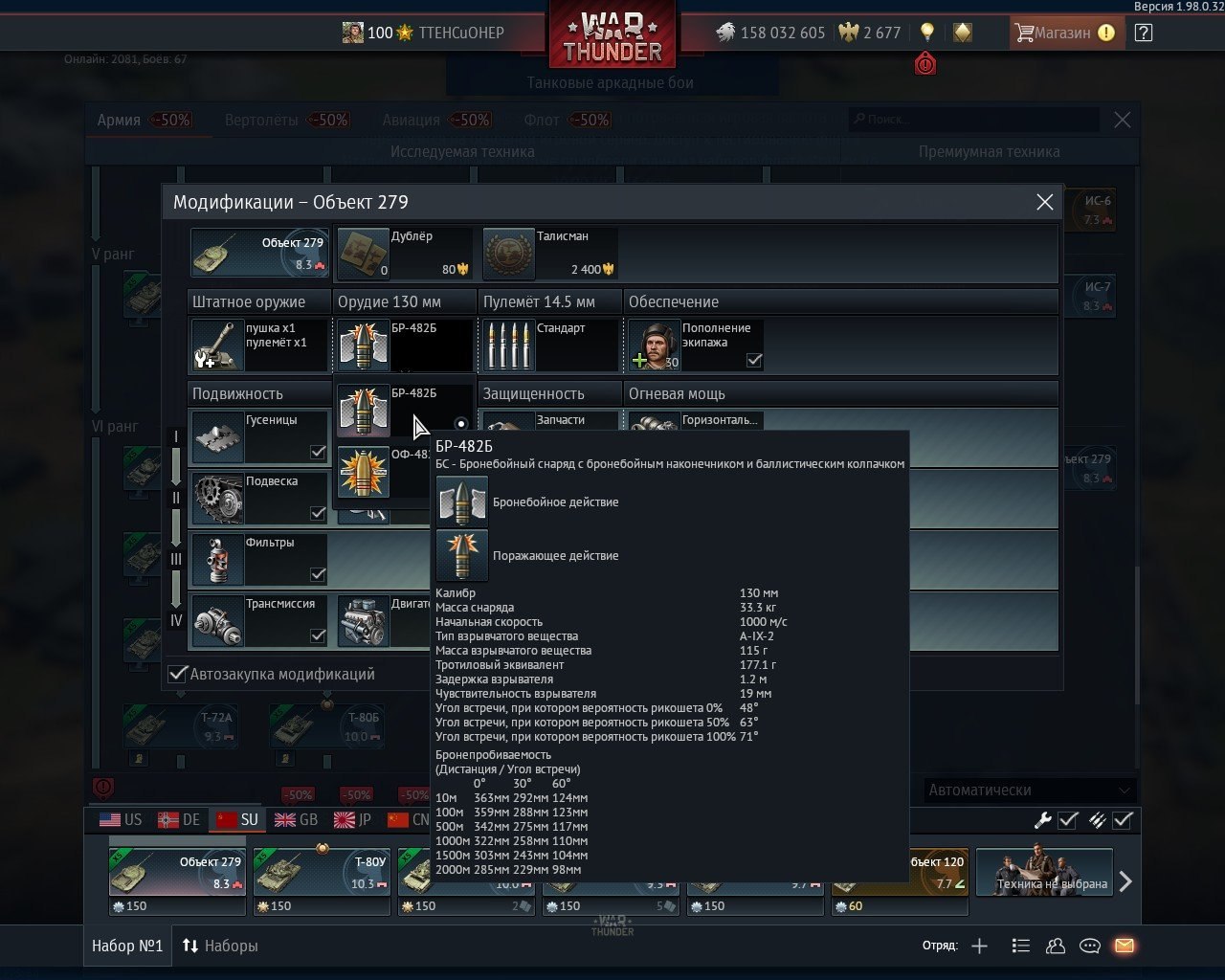Open the Талисман talisman item
Image resolution: width=1225 pixels, height=980 pixels.
(x=549, y=253)
